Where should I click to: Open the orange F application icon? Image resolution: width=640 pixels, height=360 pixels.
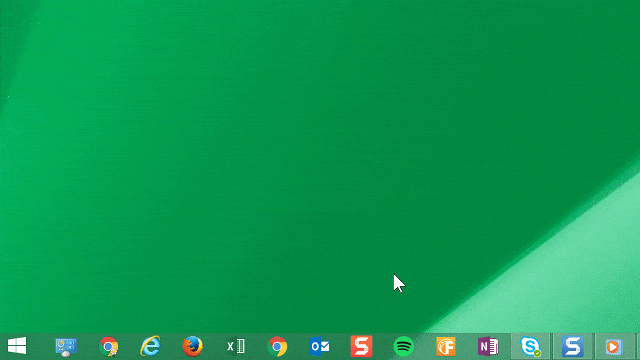pyautogui.click(x=446, y=347)
